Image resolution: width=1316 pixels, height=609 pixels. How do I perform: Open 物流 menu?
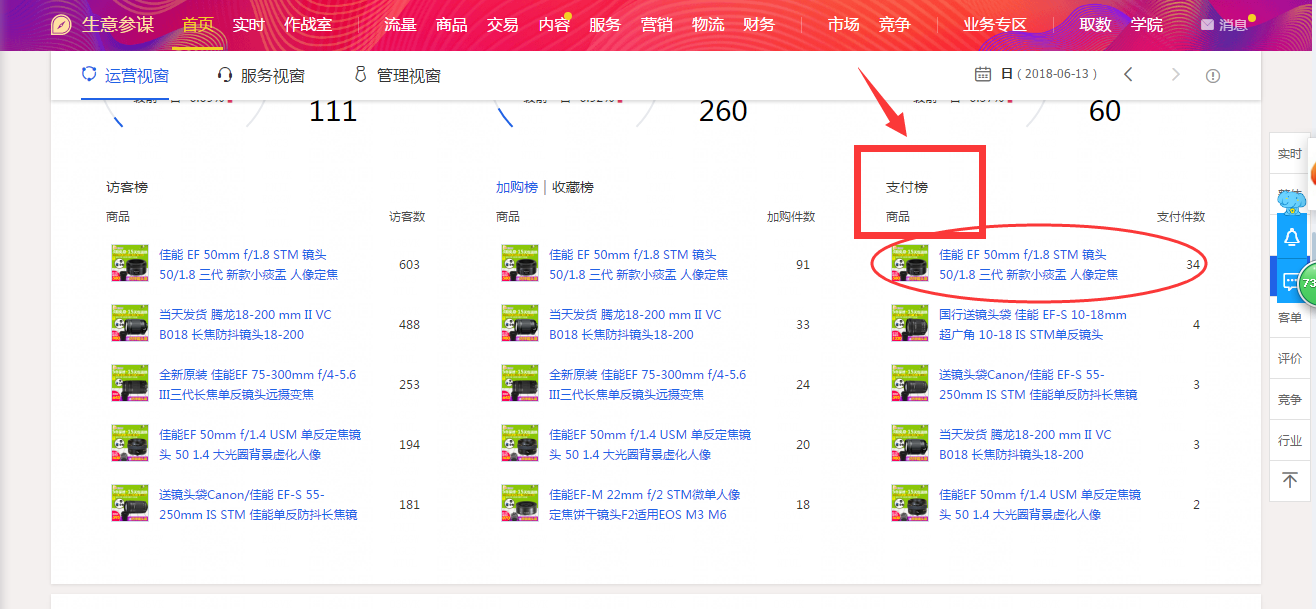coord(708,25)
